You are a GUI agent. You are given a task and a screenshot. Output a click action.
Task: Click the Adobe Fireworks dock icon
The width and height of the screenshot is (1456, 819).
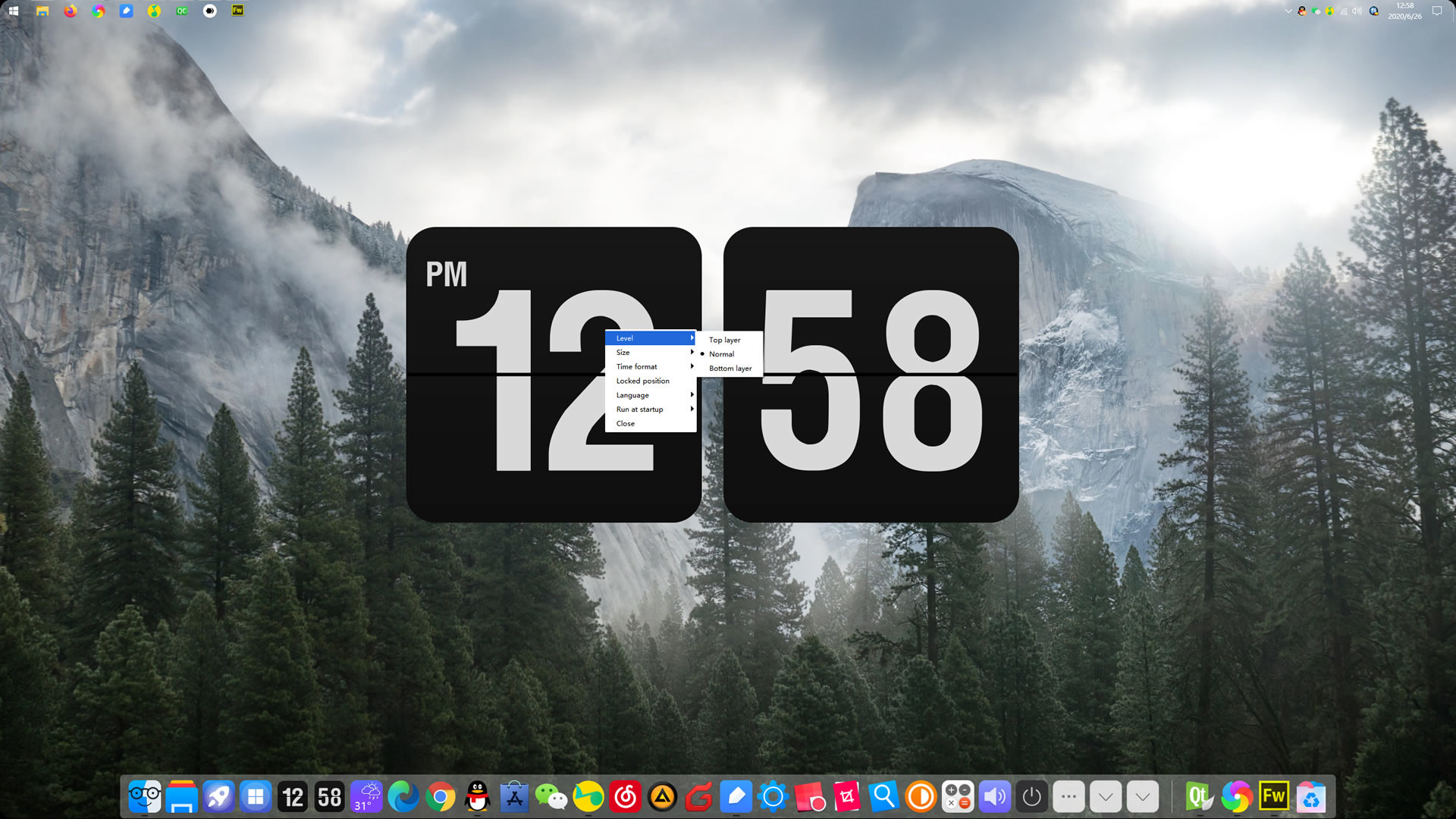pos(1273,797)
